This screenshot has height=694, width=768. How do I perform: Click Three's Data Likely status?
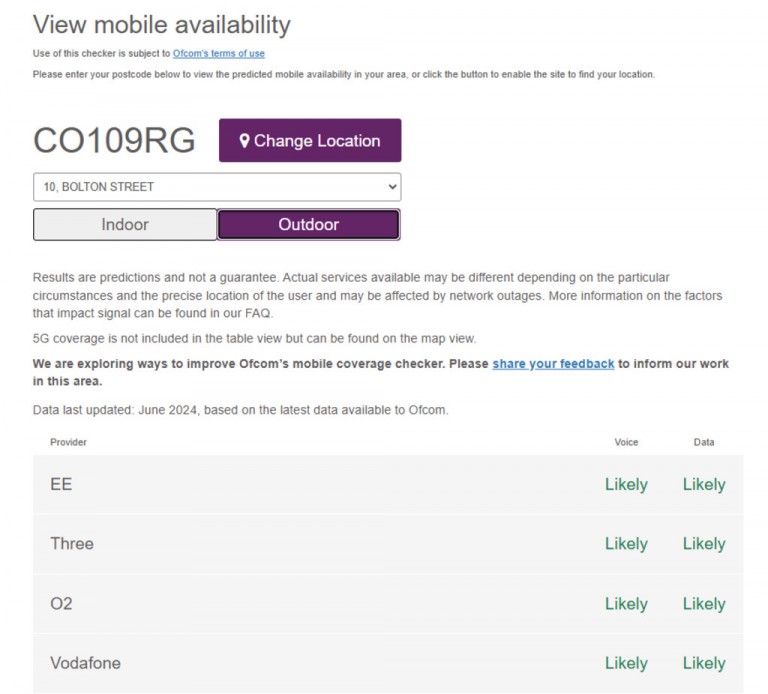coord(704,544)
